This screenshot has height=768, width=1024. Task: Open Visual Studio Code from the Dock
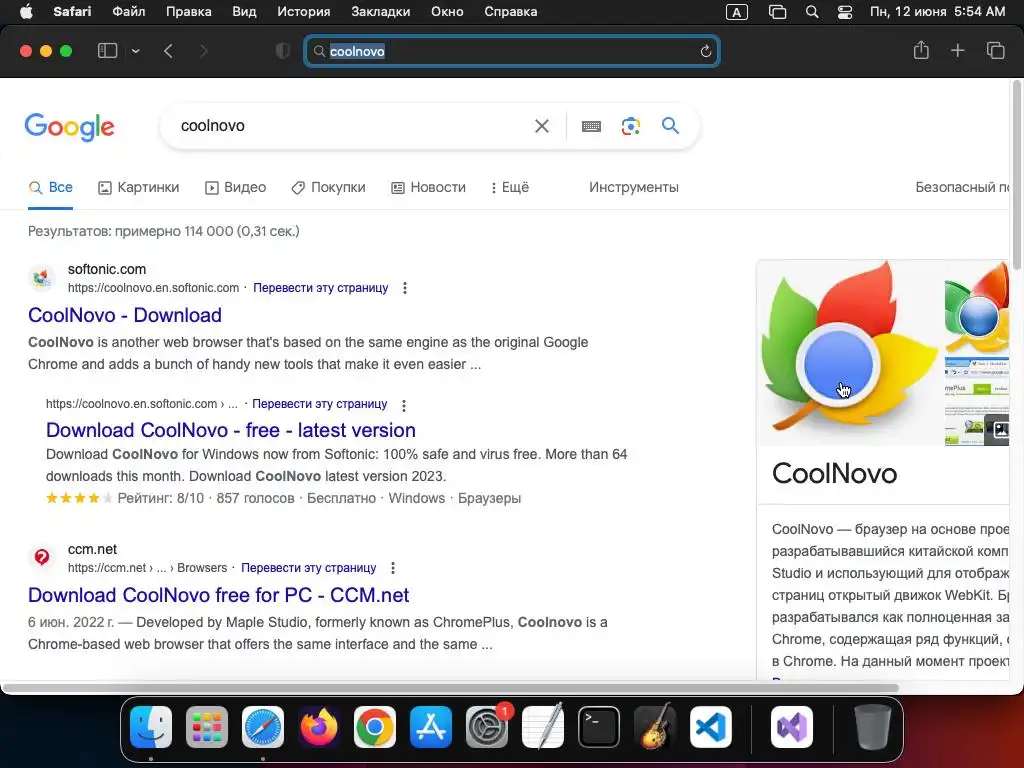click(711, 727)
